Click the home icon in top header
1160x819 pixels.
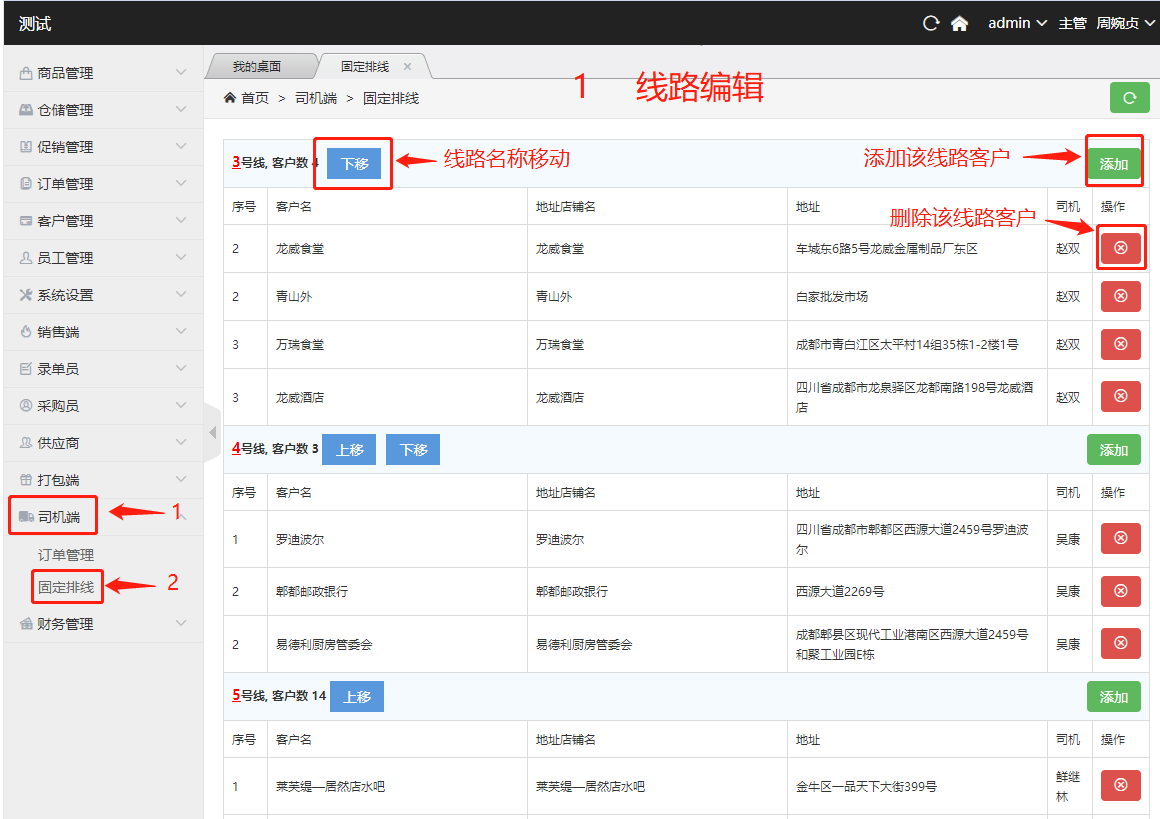[x=959, y=23]
